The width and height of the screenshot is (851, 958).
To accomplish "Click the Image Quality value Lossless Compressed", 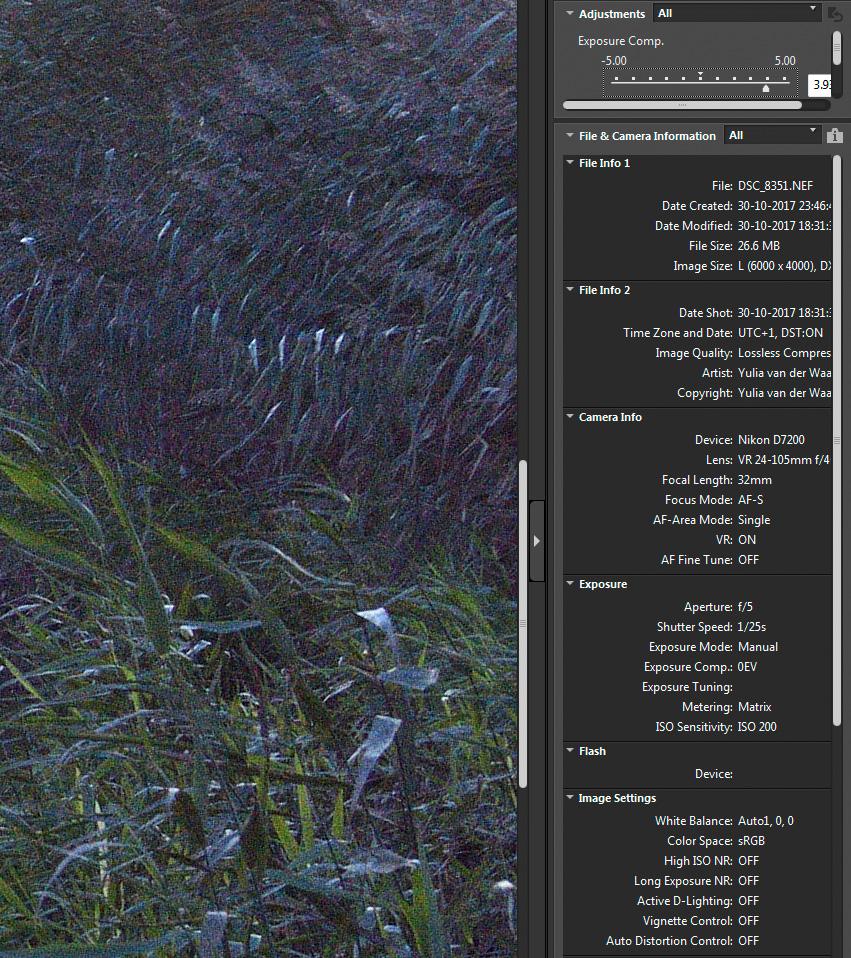I will point(784,353).
